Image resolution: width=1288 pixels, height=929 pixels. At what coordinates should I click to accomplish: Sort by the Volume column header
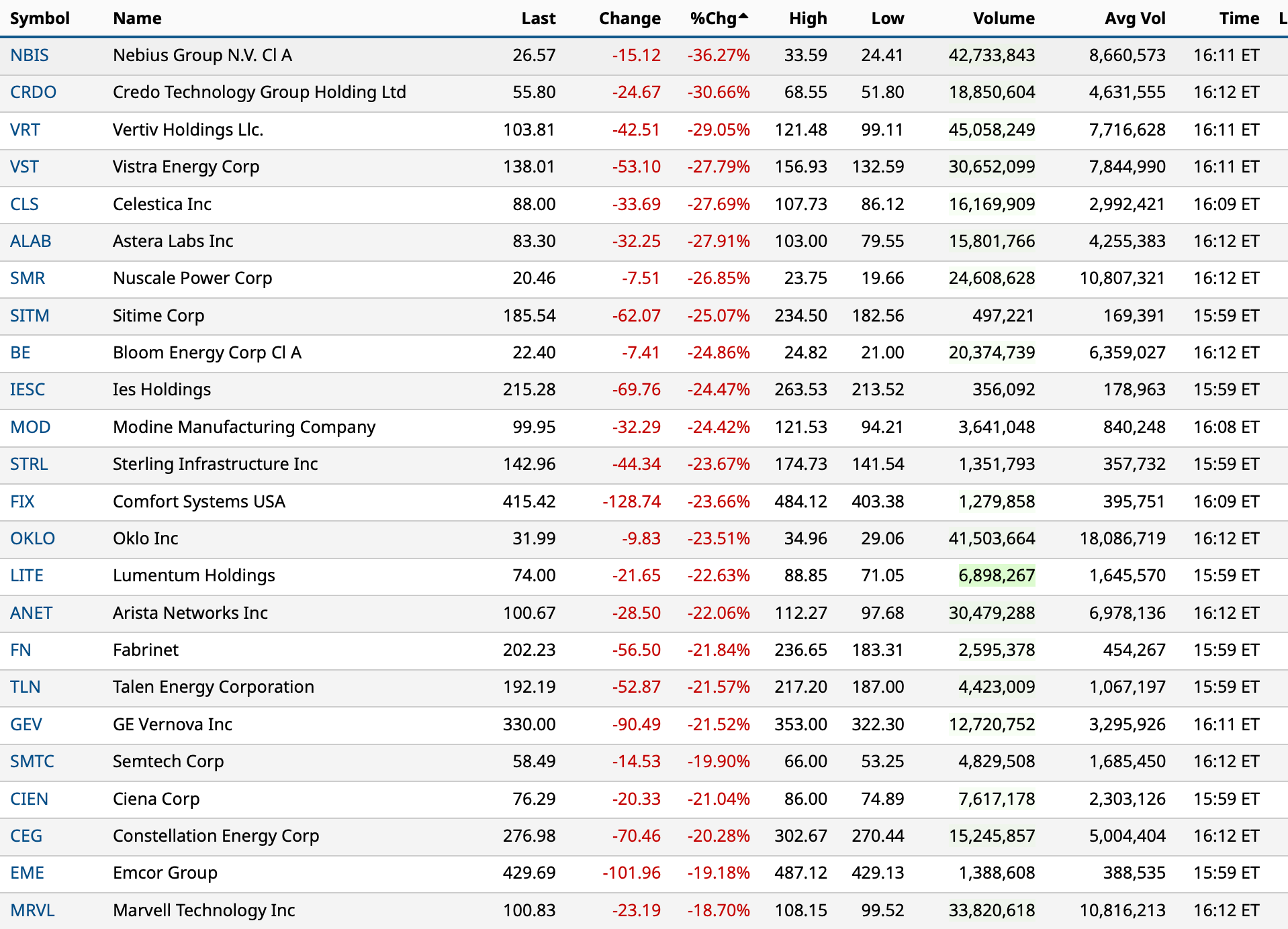tap(1003, 18)
